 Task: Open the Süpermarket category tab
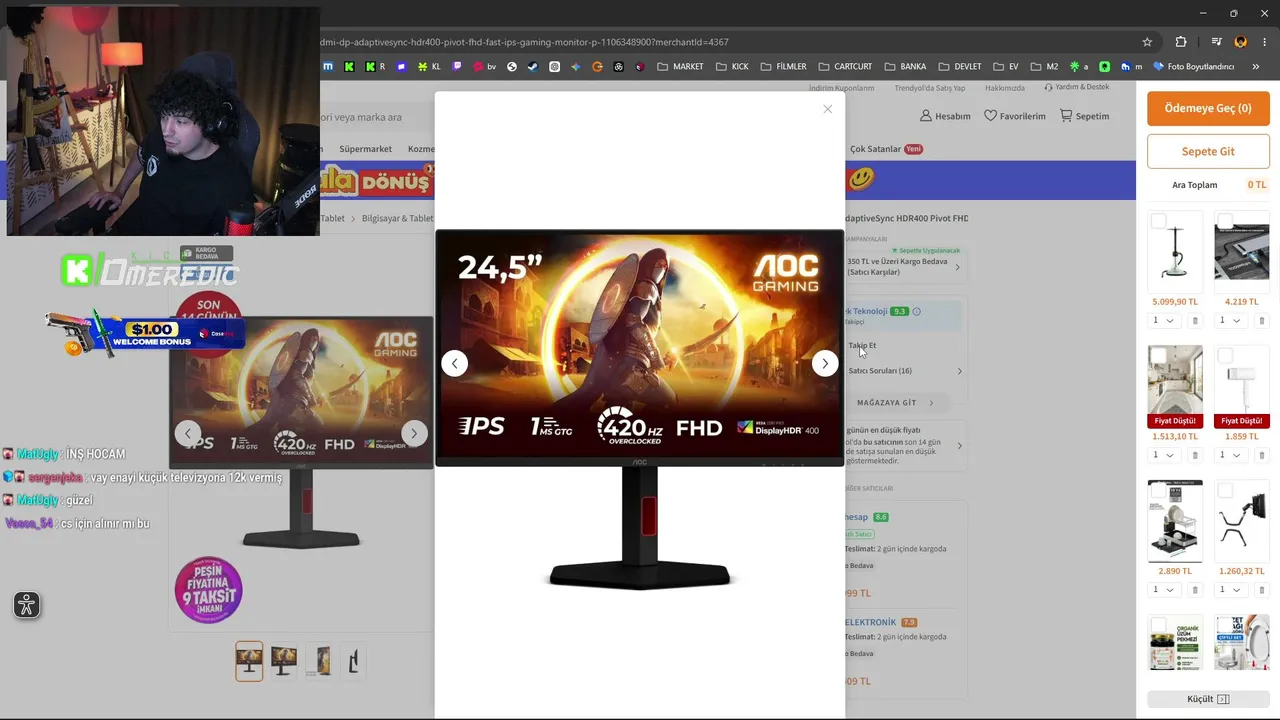point(365,149)
